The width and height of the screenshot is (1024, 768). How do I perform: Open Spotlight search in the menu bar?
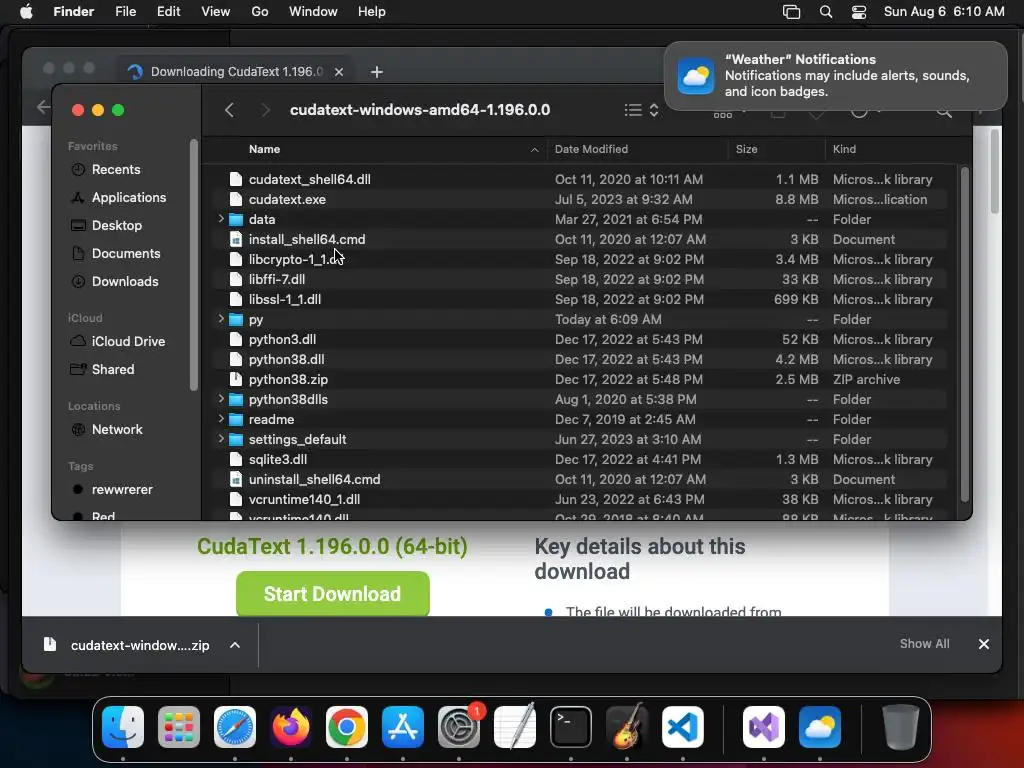825,12
